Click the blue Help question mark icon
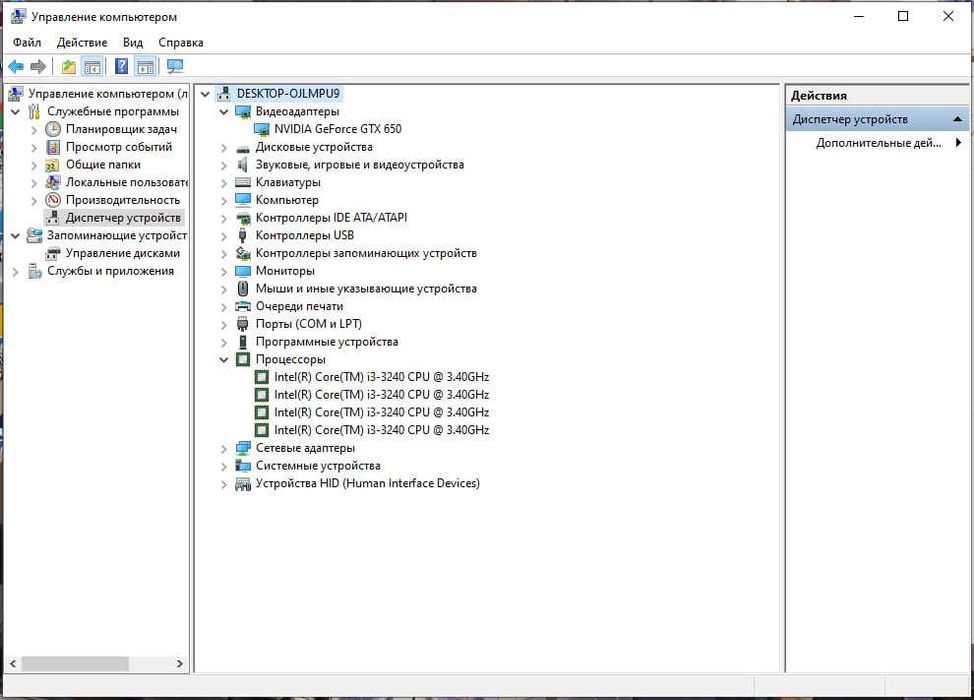Viewport: 974px width, 700px height. pyautogui.click(x=122, y=66)
